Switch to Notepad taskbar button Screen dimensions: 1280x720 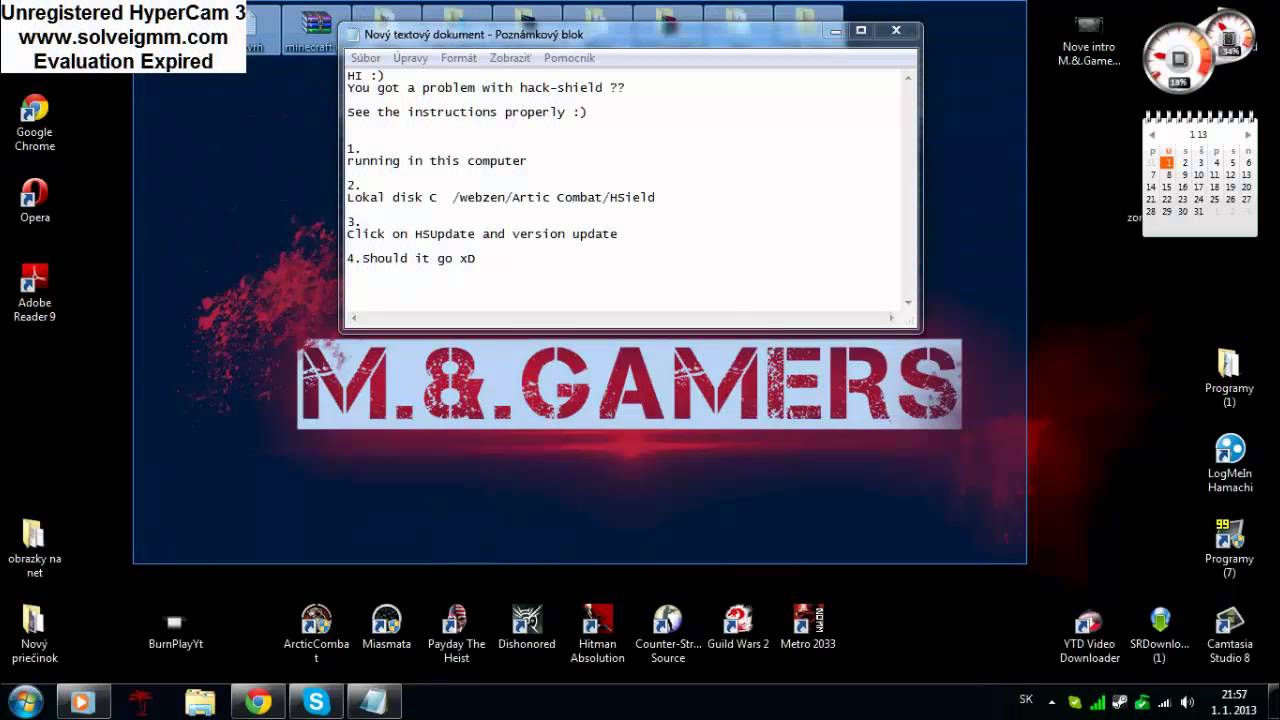click(x=375, y=702)
